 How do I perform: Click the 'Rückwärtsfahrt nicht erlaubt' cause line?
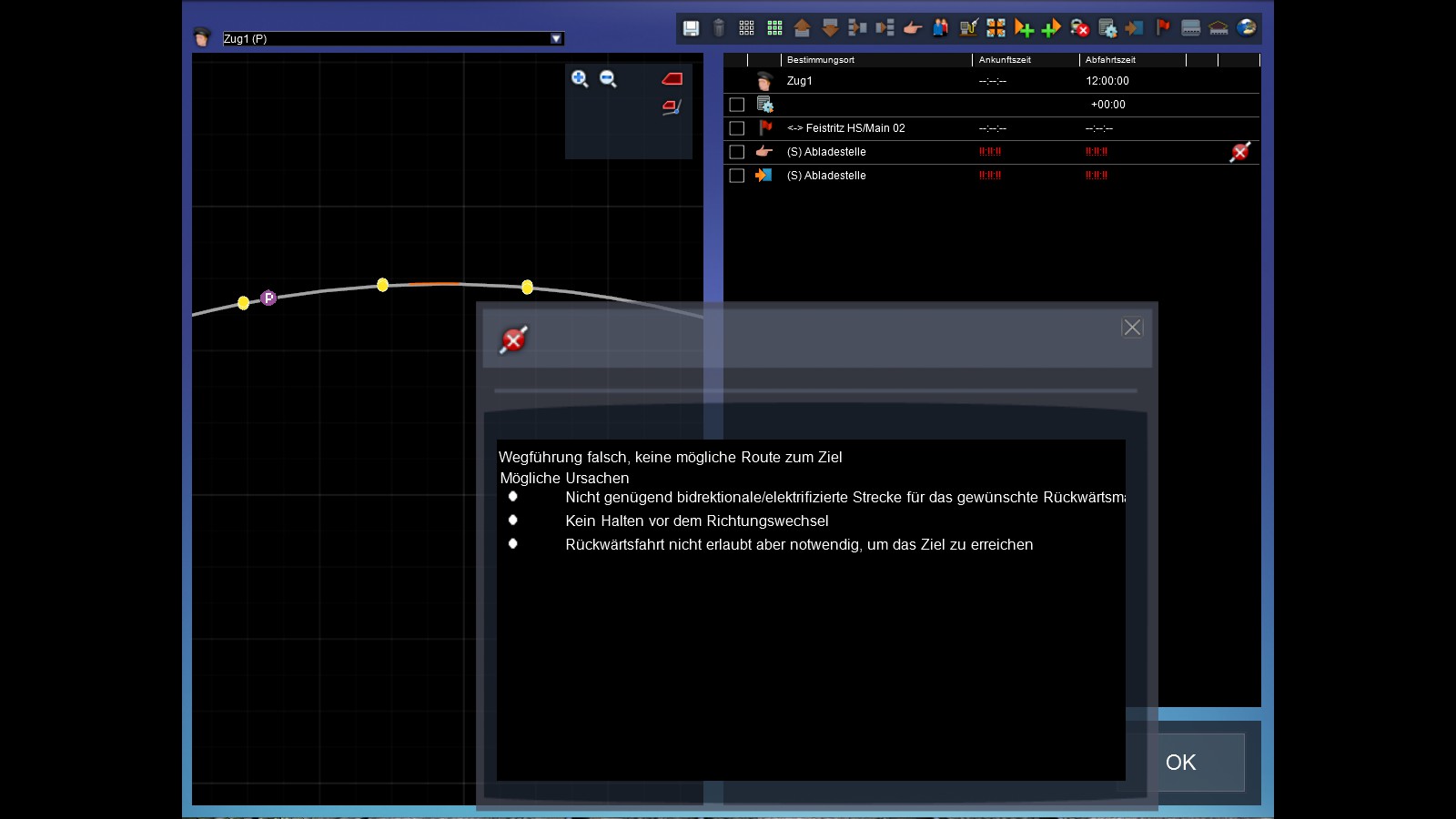pos(799,544)
